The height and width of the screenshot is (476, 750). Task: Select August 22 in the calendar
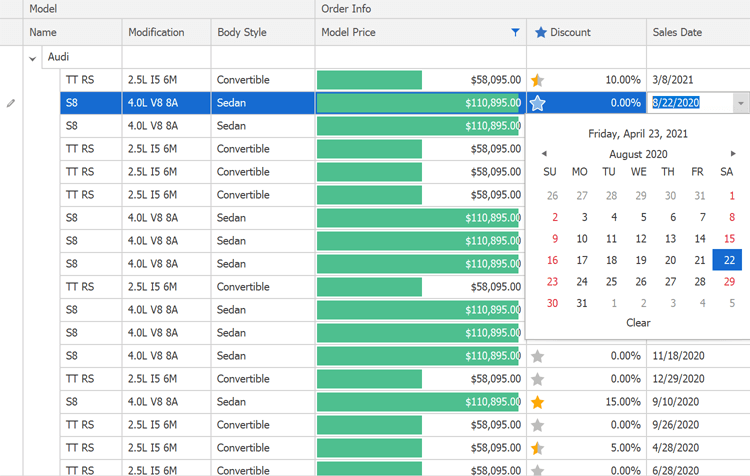[x=727, y=260]
